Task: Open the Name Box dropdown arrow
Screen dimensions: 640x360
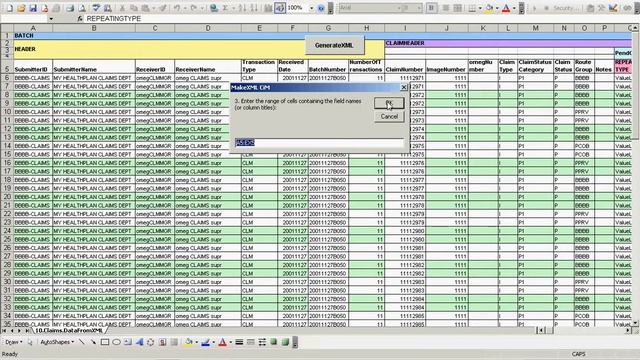Action: (x=51, y=19)
